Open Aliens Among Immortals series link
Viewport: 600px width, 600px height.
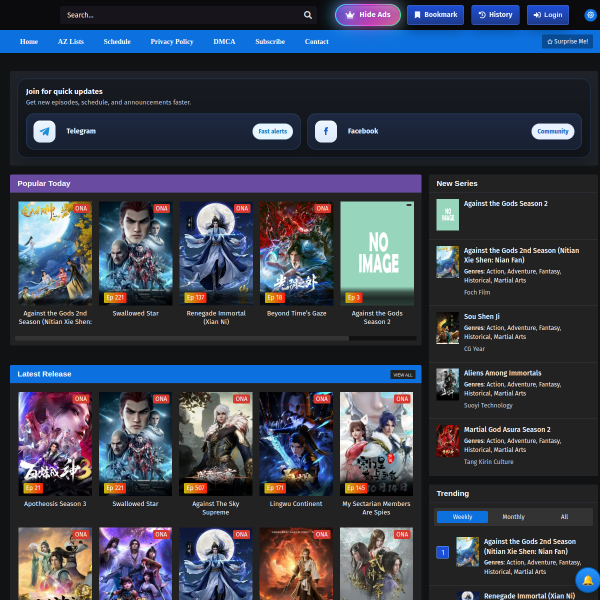502,373
